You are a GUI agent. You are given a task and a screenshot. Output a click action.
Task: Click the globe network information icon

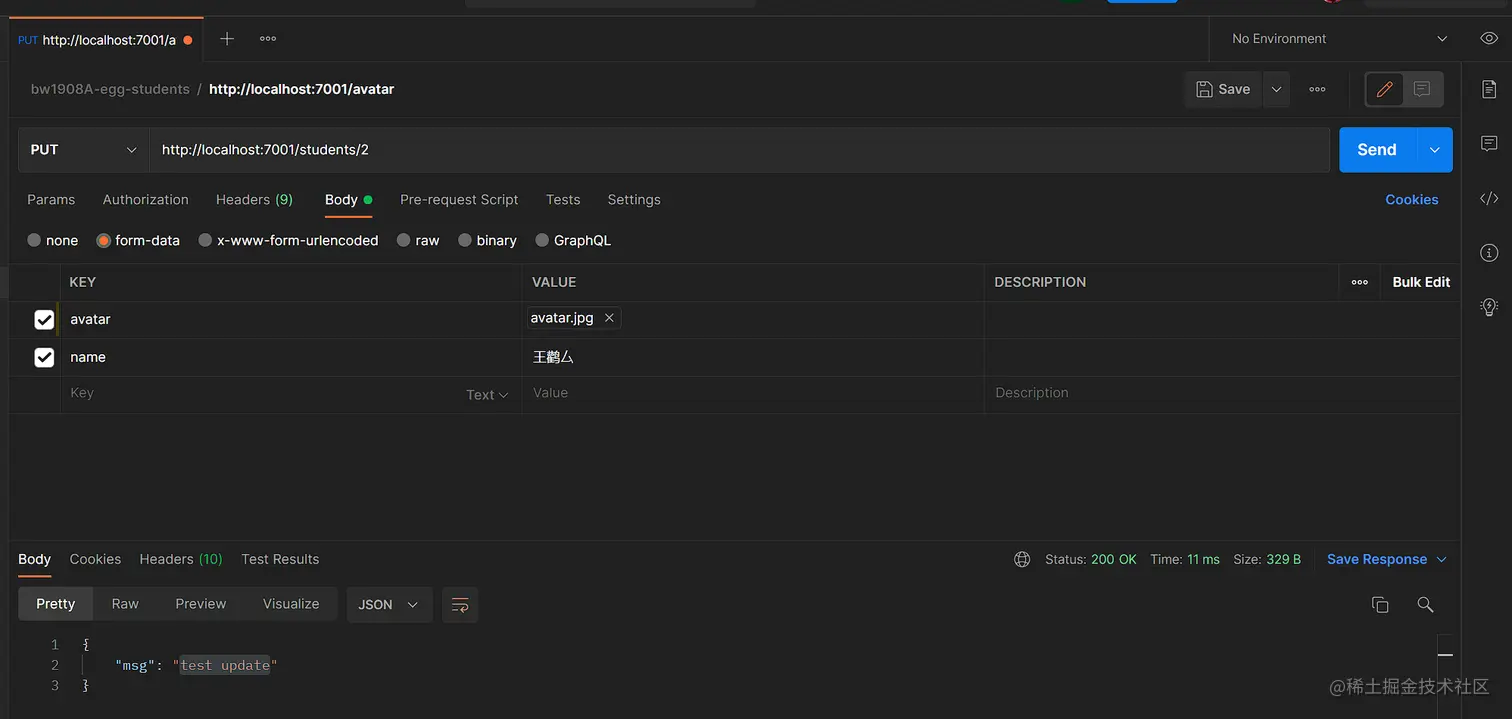pos(1022,560)
